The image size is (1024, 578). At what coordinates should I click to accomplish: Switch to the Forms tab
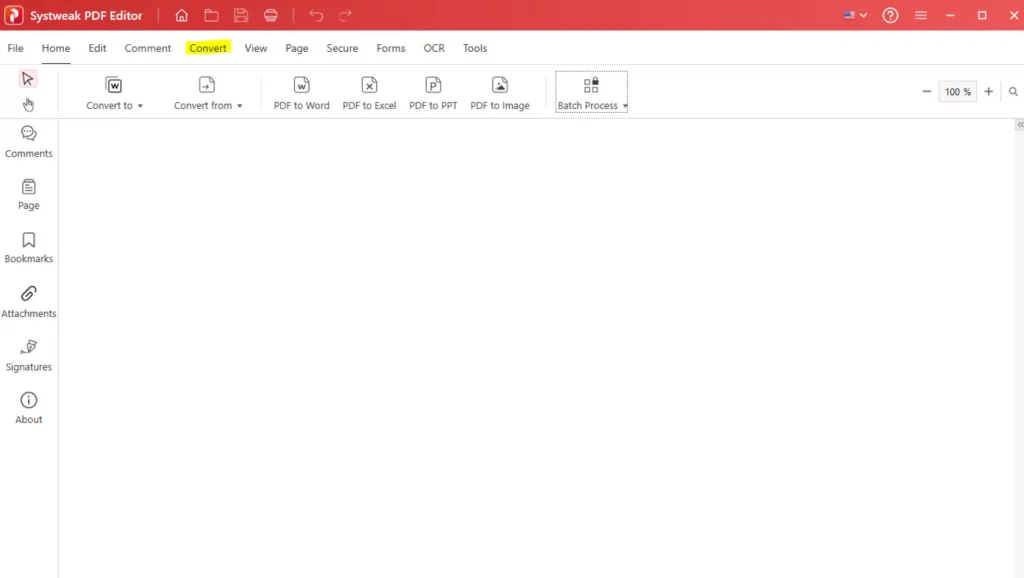click(x=391, y=48)
